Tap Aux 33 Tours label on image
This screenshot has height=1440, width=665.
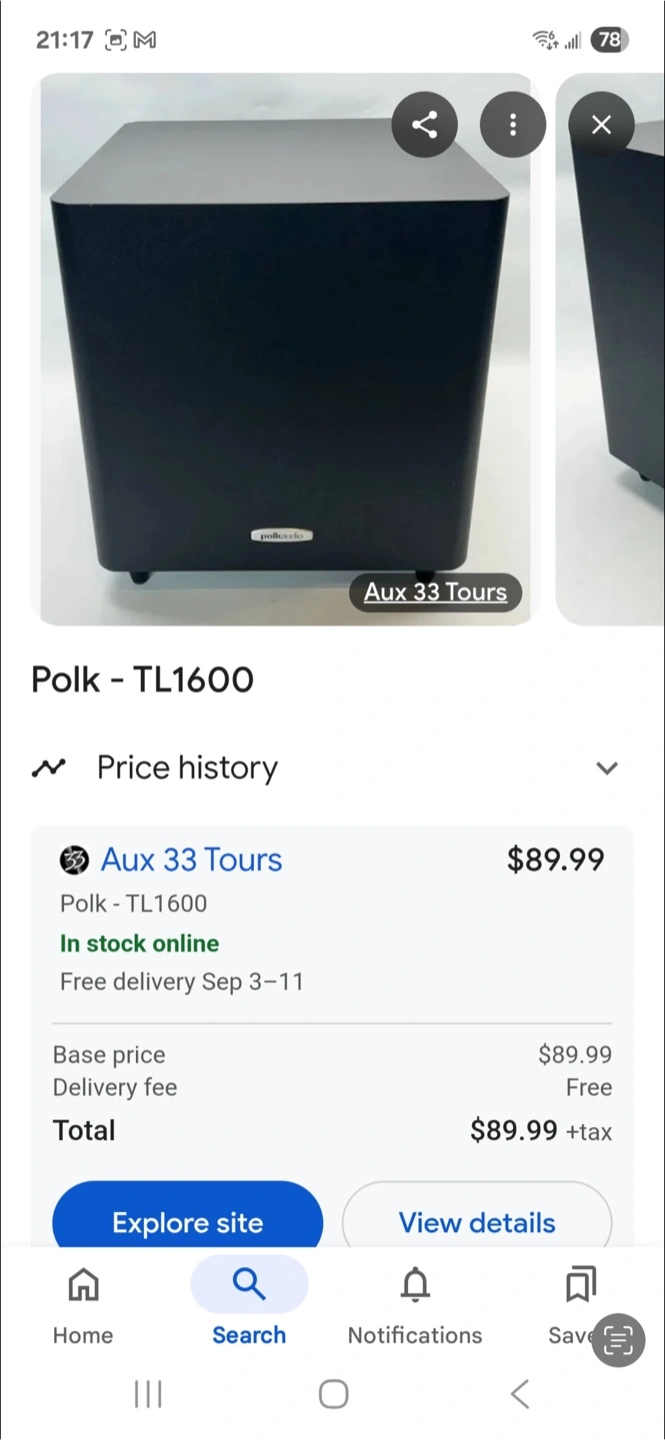pyautogui.click(x=435, y=592)
